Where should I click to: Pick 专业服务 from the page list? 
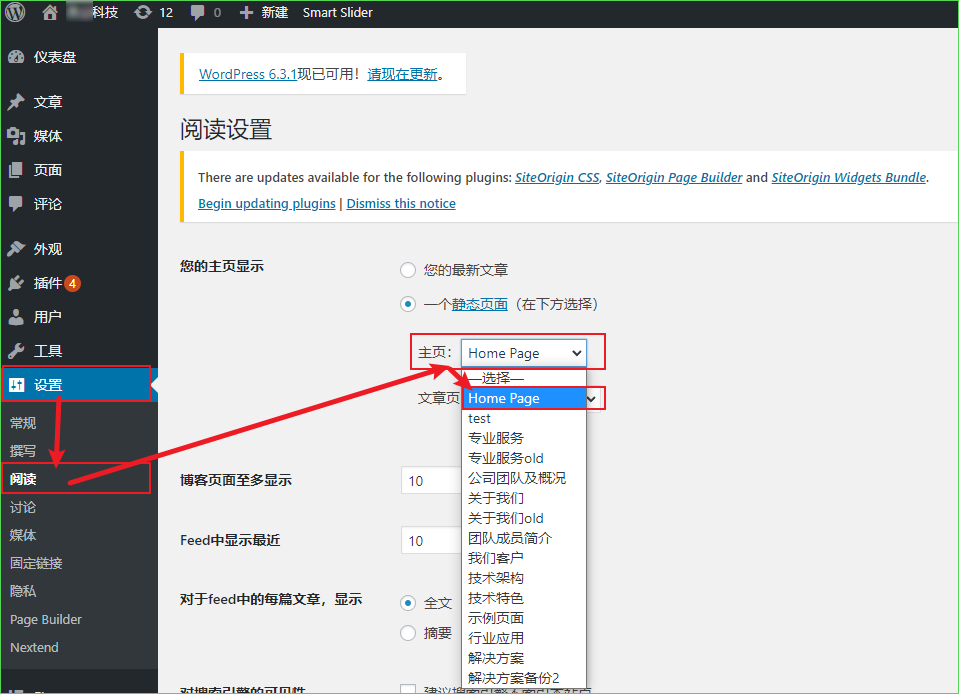[x=524, y=438]
